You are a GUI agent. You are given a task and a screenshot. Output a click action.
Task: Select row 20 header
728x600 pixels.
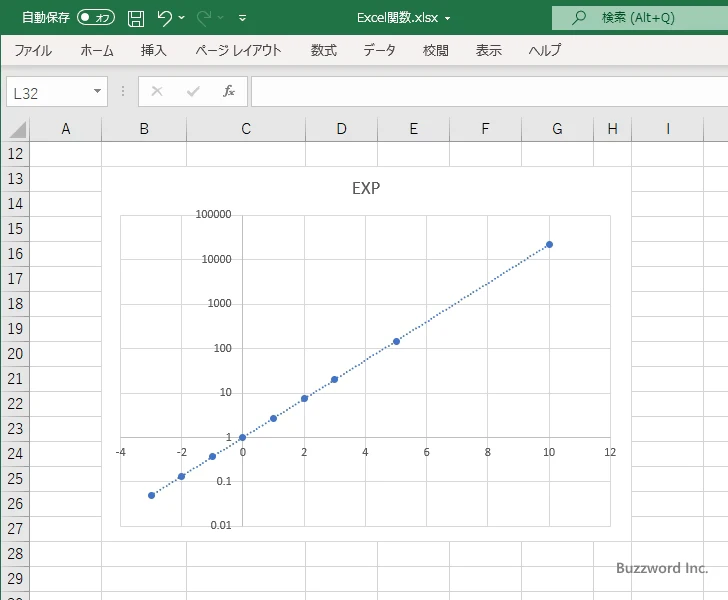(15, 354)
